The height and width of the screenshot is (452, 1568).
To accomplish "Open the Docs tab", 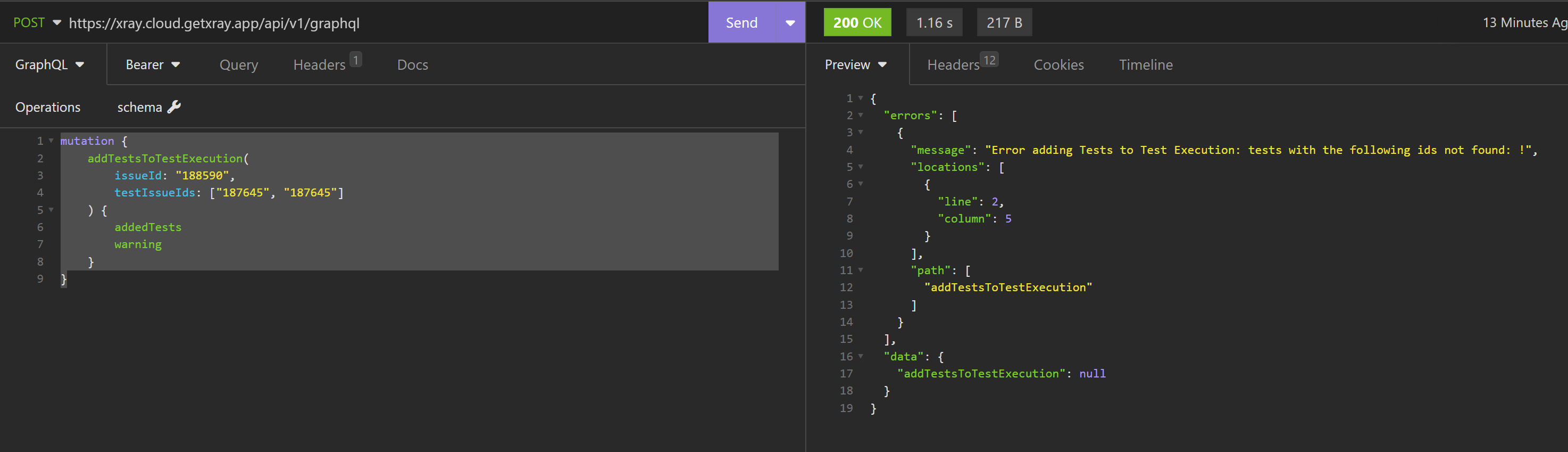I will pos(412,64).
